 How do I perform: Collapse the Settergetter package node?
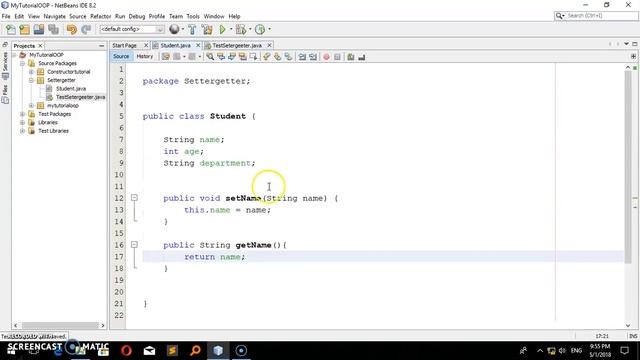(x=31, y=80)
